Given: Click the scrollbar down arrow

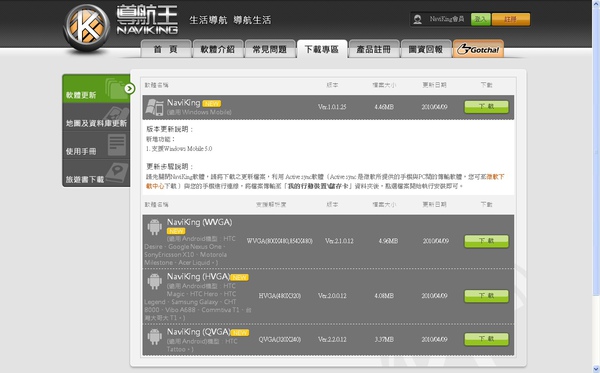Looking at the screenshot, I should click(596, 369).
